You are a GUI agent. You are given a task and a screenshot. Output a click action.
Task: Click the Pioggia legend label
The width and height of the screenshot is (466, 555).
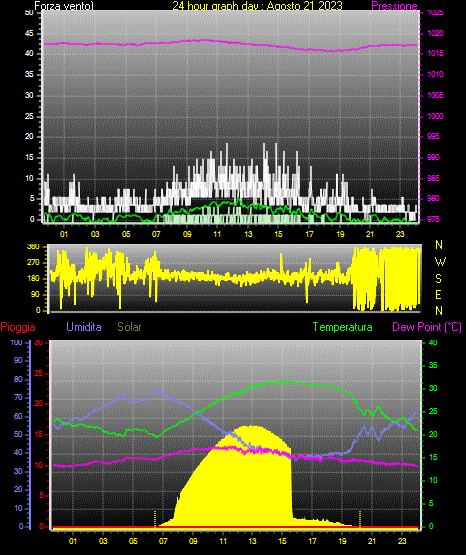[18, 327]
